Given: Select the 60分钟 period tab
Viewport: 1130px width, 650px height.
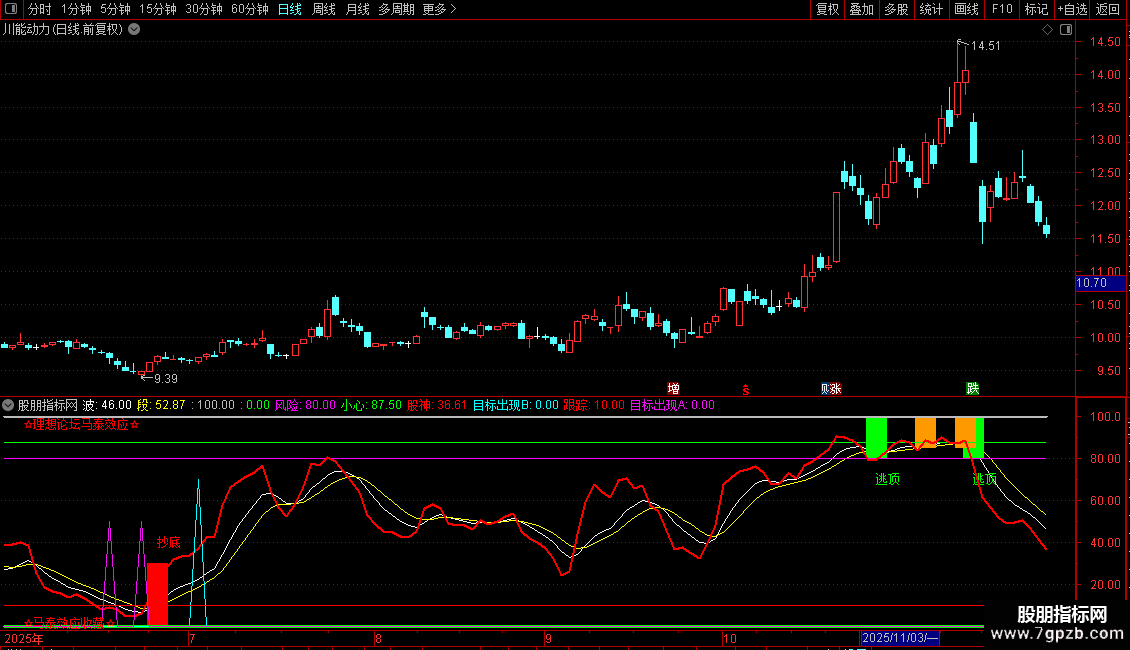Looking at the screenshot, I should click(x=249, y=9).
